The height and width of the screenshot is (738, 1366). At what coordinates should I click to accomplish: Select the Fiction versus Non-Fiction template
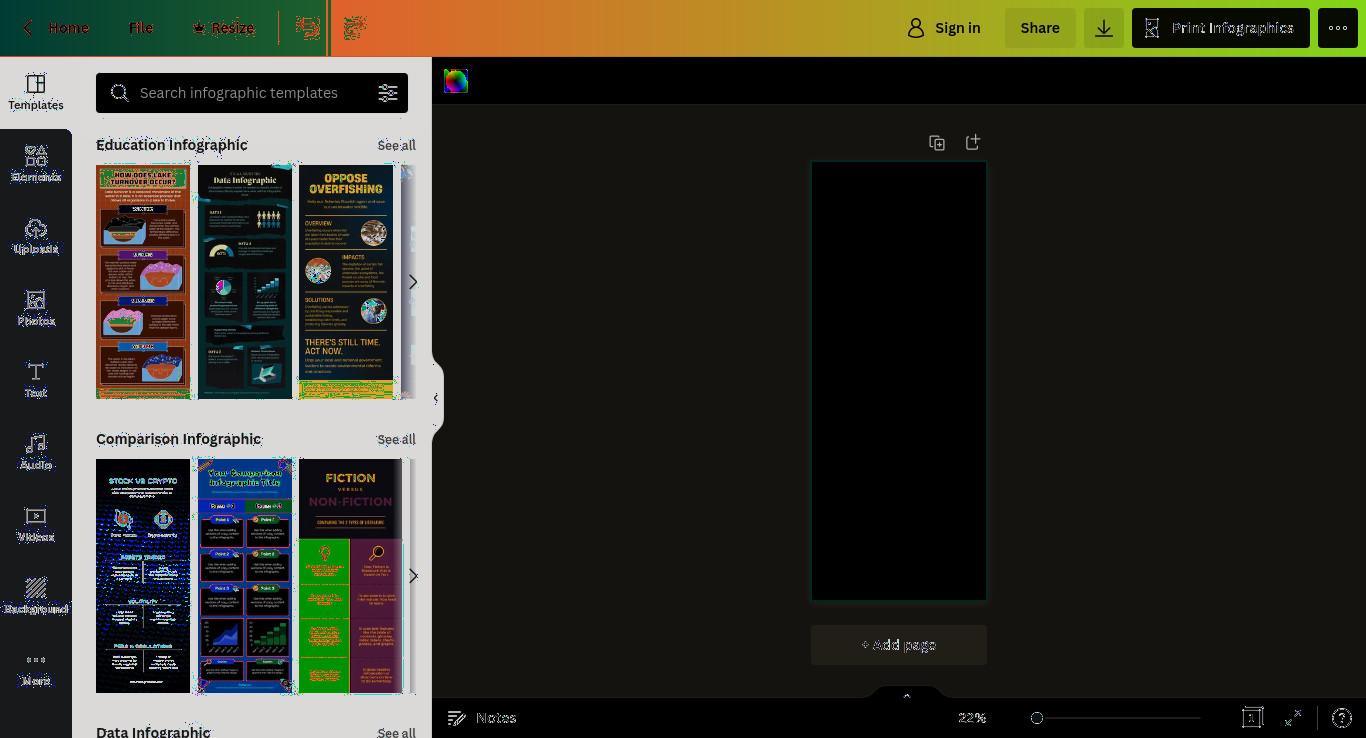coord(350,576)
